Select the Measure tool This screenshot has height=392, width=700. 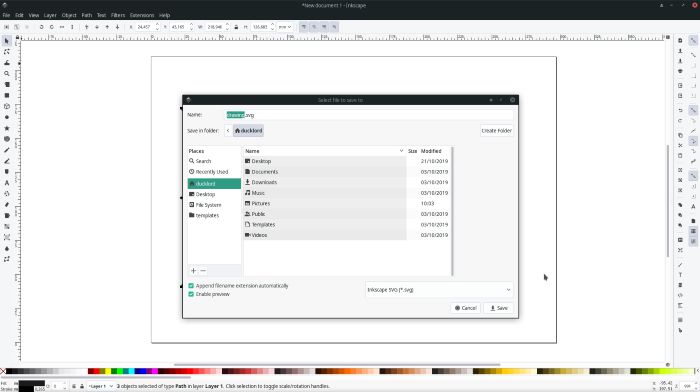pyautogui.click(x=7, y=84)
